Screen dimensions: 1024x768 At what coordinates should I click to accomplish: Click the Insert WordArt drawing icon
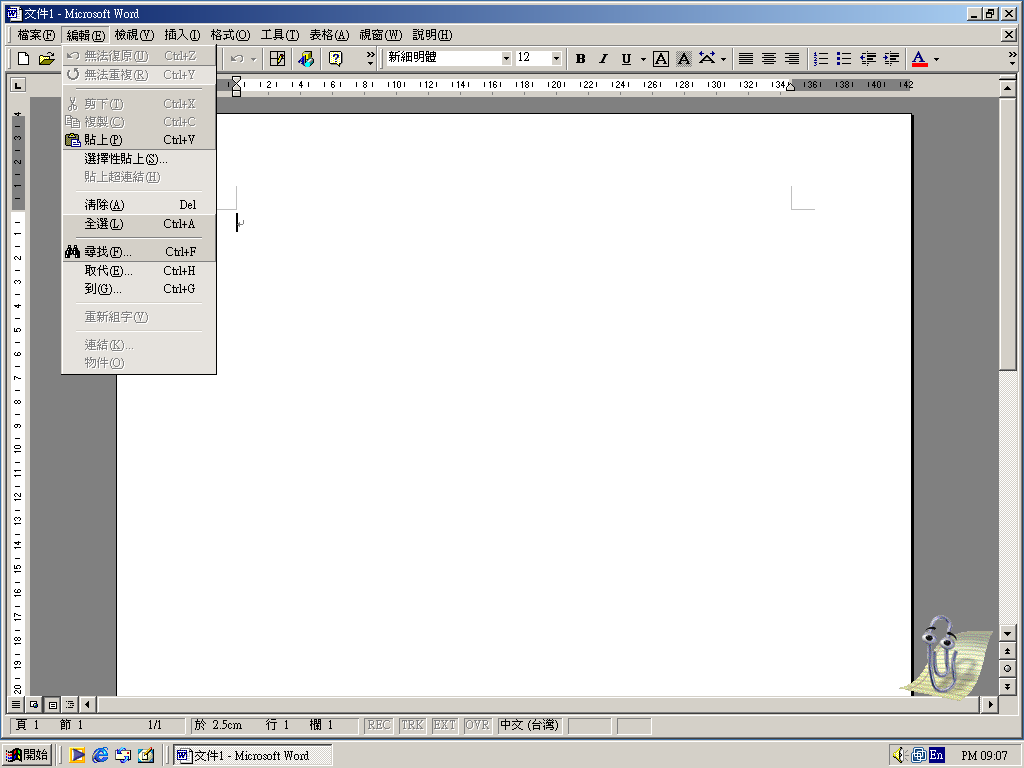point(306,59)
